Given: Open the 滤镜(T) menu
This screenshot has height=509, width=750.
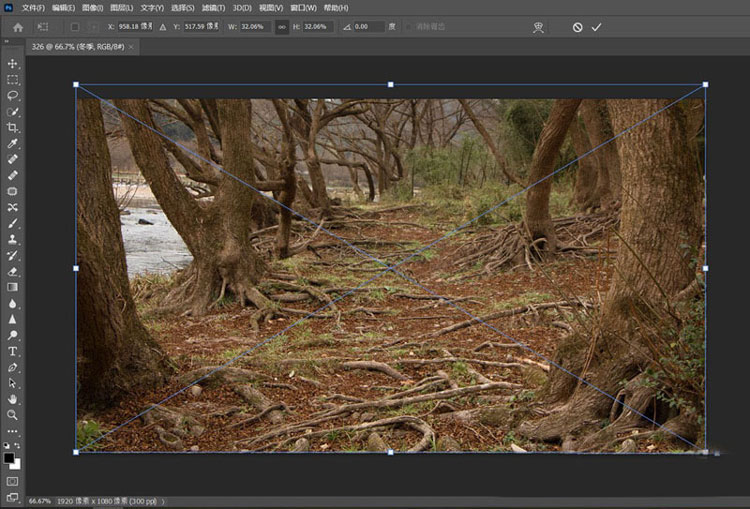Looking at the screenshot, I should coord(213,8).
